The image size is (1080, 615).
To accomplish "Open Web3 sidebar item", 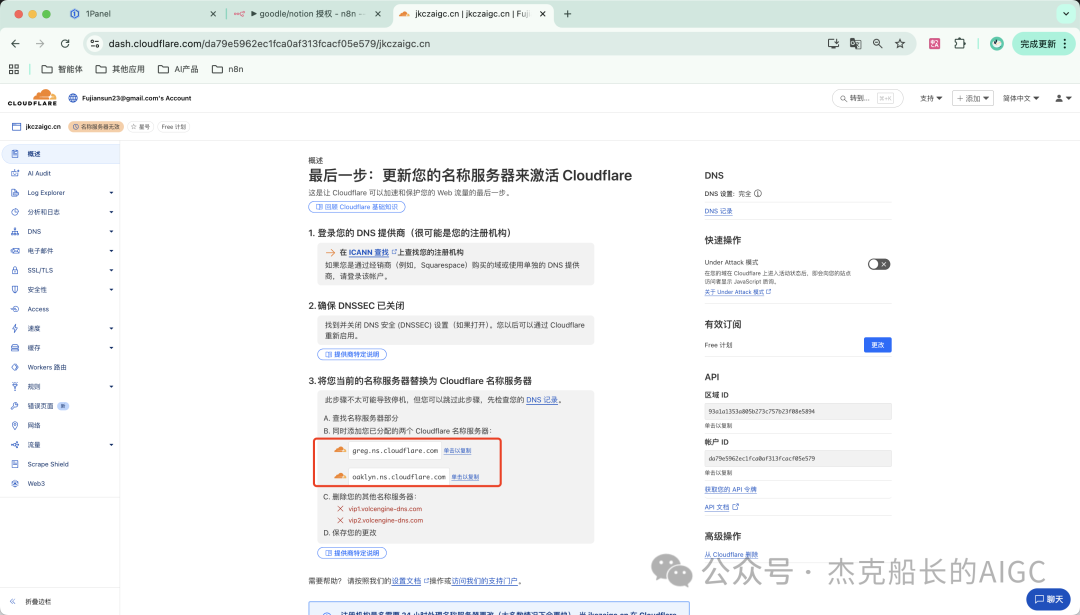I will click(36, 483).
